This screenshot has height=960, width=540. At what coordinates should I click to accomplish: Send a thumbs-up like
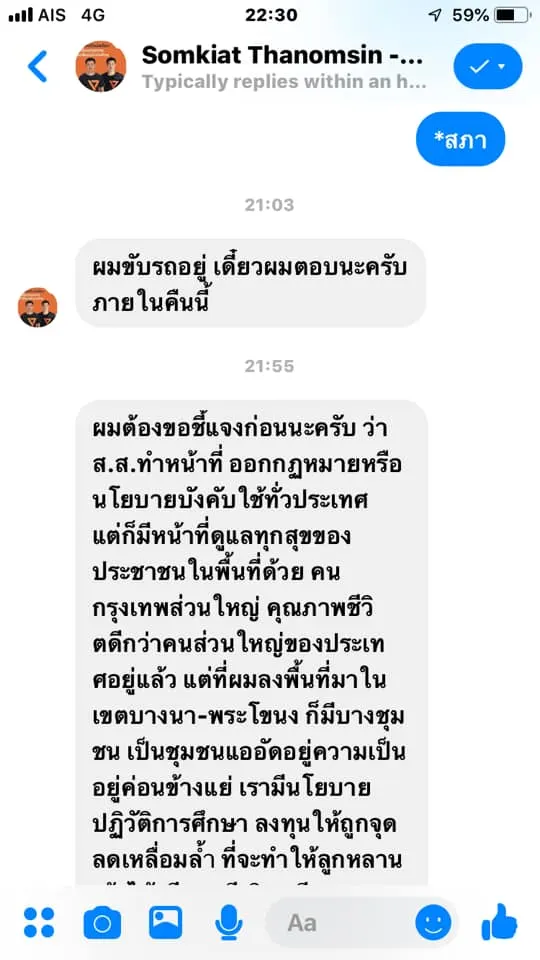click(500, 921)
